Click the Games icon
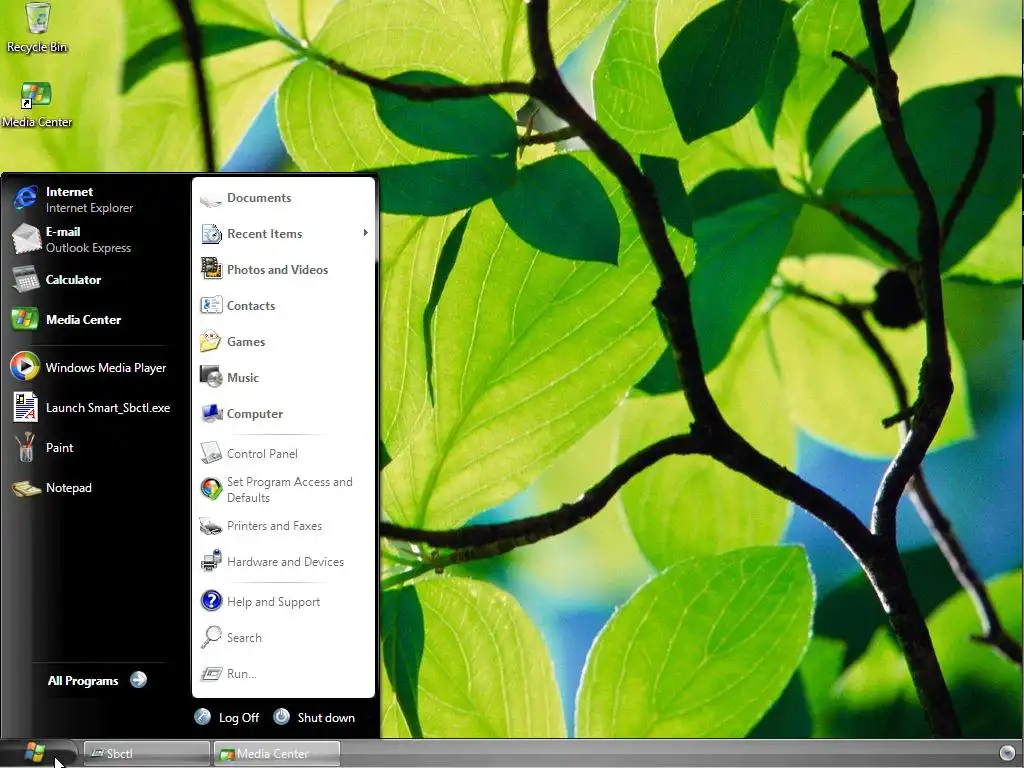Viewport: 1024px width, 768px height. [210, 341]
